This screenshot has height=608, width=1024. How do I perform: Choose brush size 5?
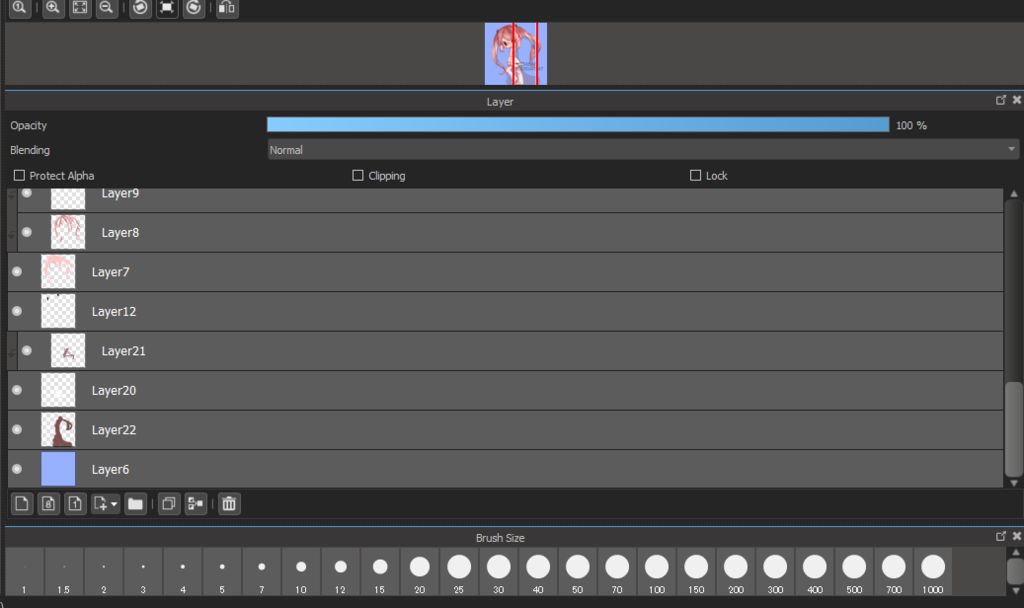(222, 571)
